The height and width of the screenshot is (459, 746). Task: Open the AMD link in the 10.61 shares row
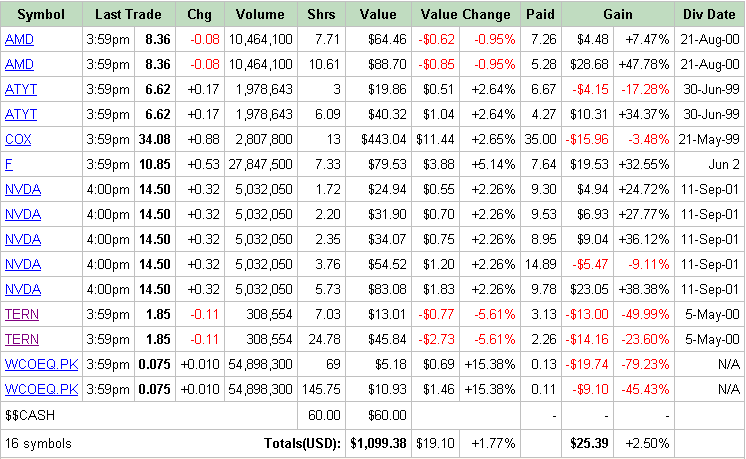point(19,64)
